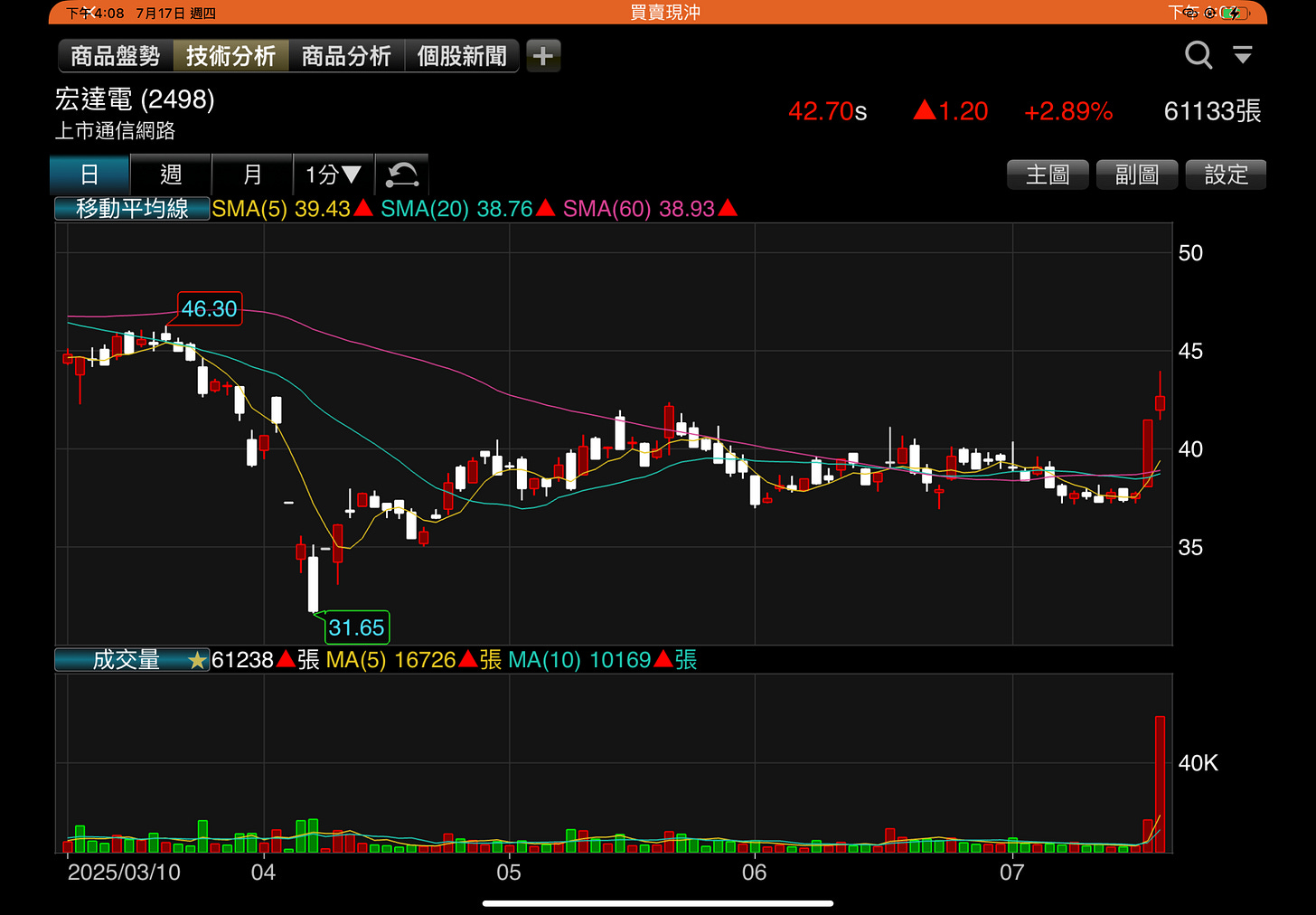Image resolution: width=1316 pixels, height=915 pixels.
Task: Tap the 35 price axis label
Action: pos(1190,547)
